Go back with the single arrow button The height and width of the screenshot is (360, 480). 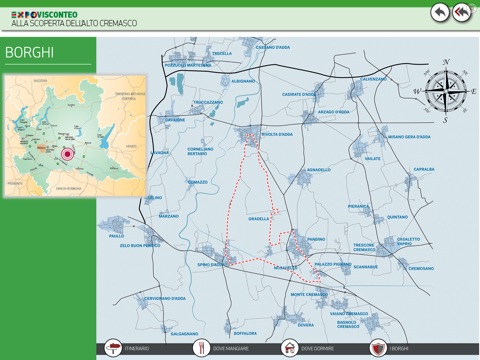click(440, 13)
